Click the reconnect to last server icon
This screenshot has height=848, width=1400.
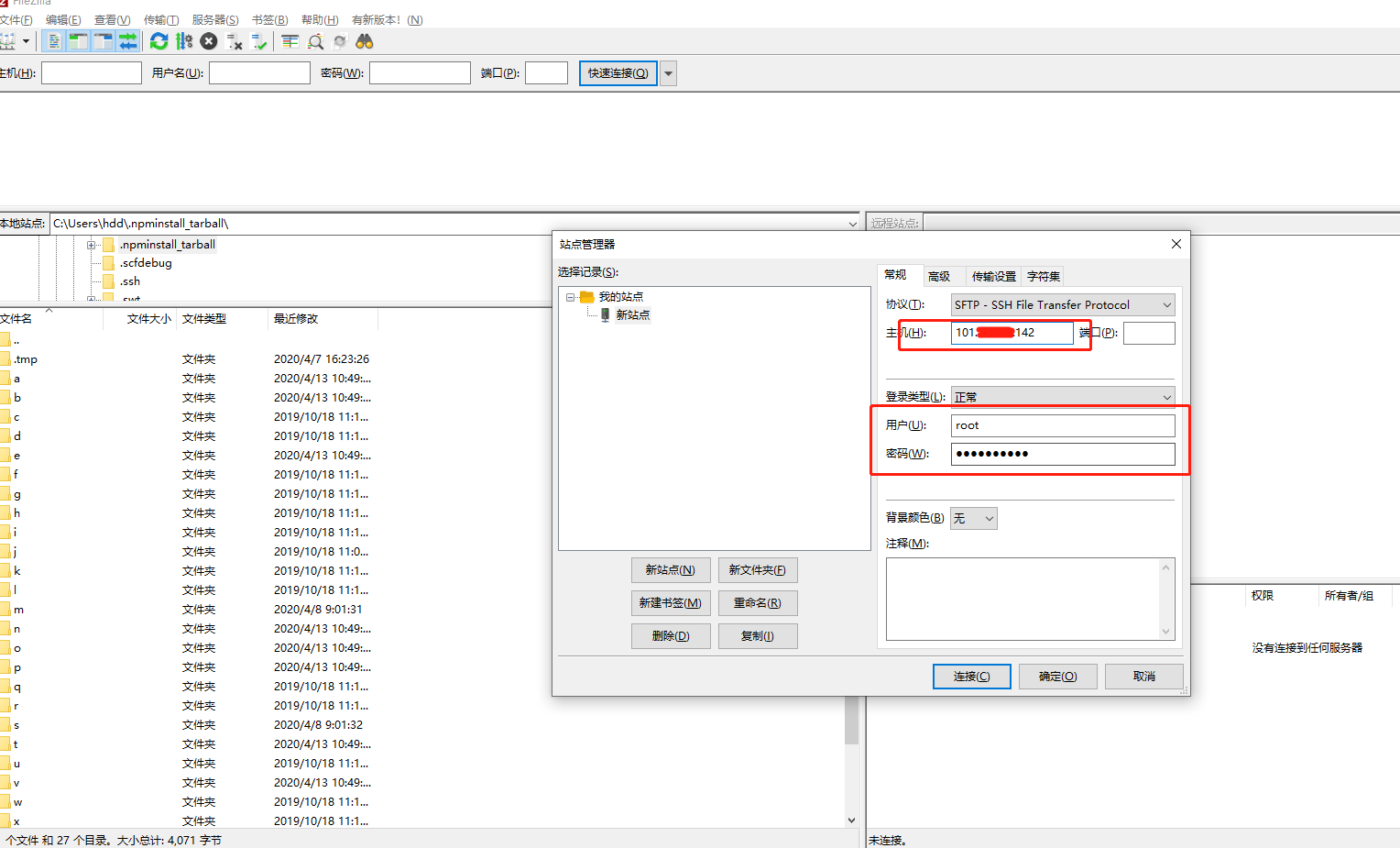tap(259, 41)
